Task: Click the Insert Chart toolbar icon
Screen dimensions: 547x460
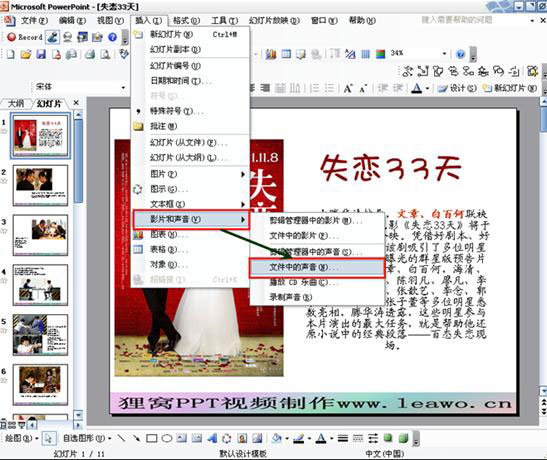Action: (271, 54)
